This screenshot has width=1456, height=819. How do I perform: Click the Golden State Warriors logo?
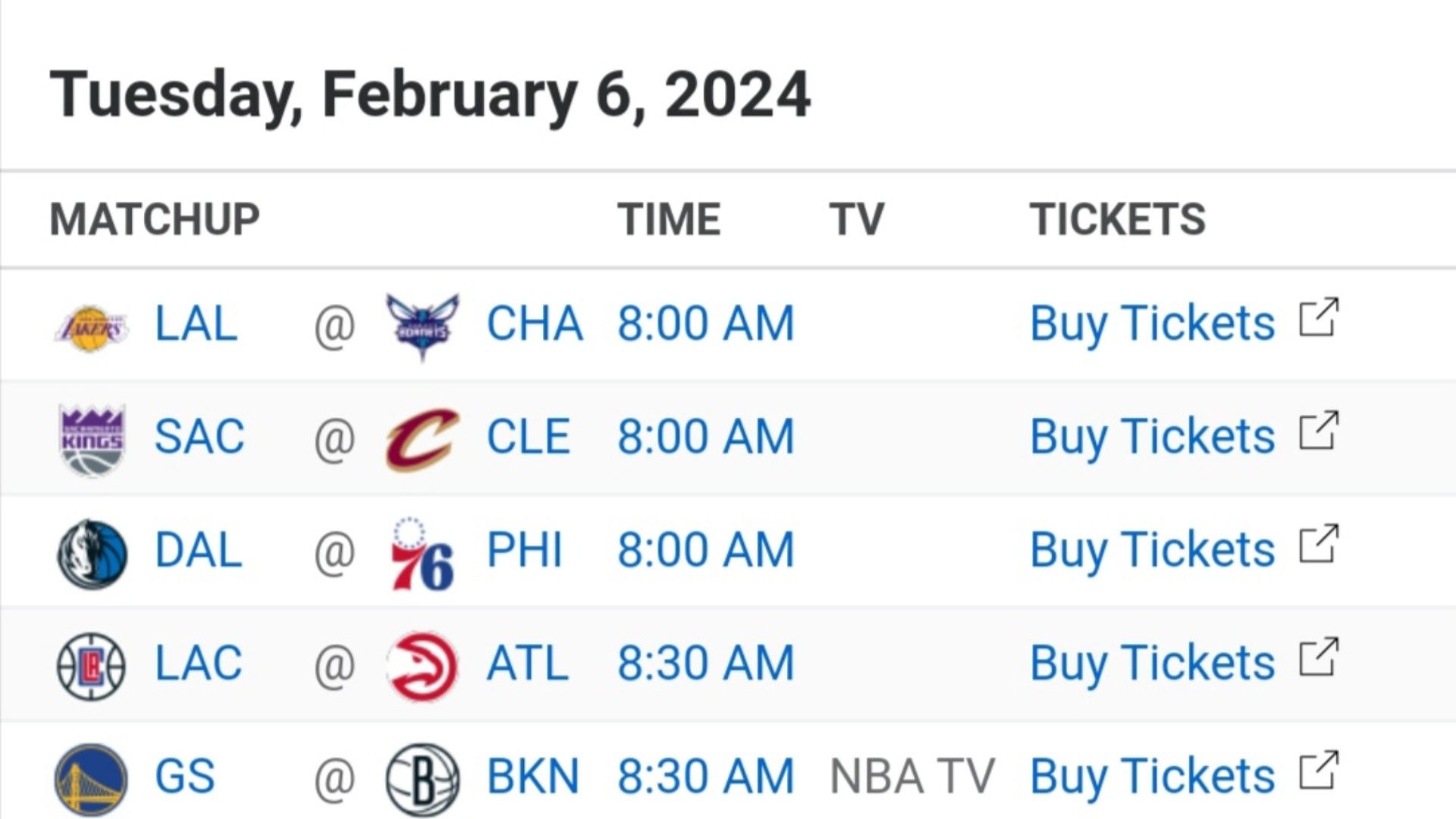92,780
